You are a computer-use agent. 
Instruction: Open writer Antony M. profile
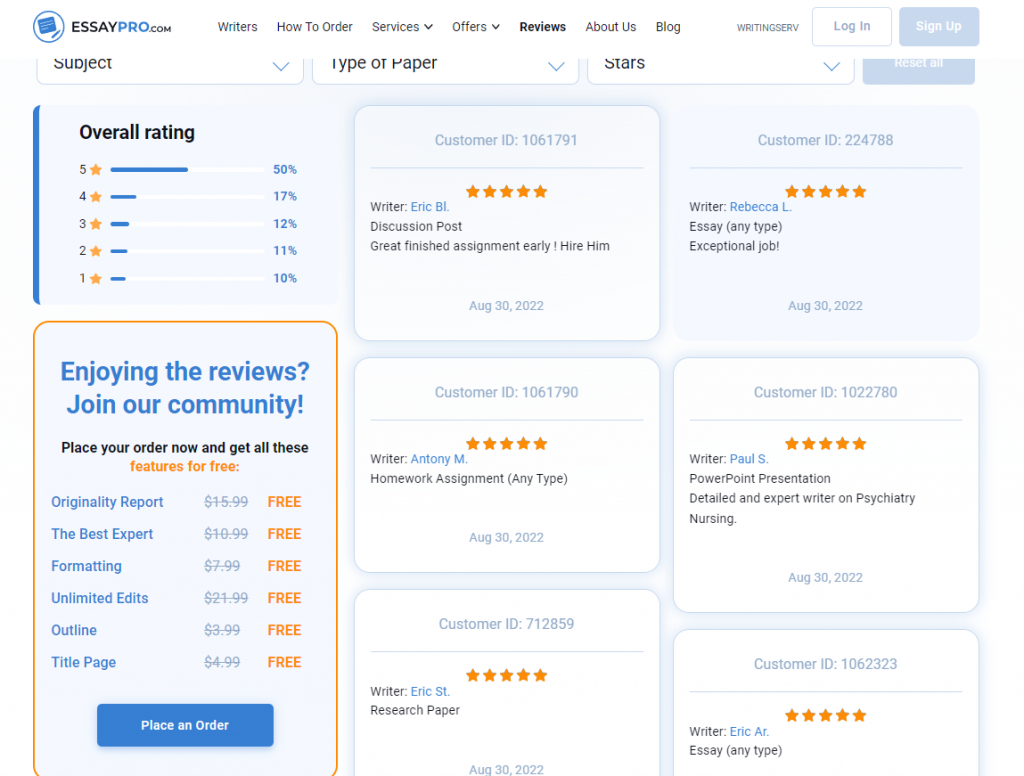pyautogui.click(x=439, y=459)
